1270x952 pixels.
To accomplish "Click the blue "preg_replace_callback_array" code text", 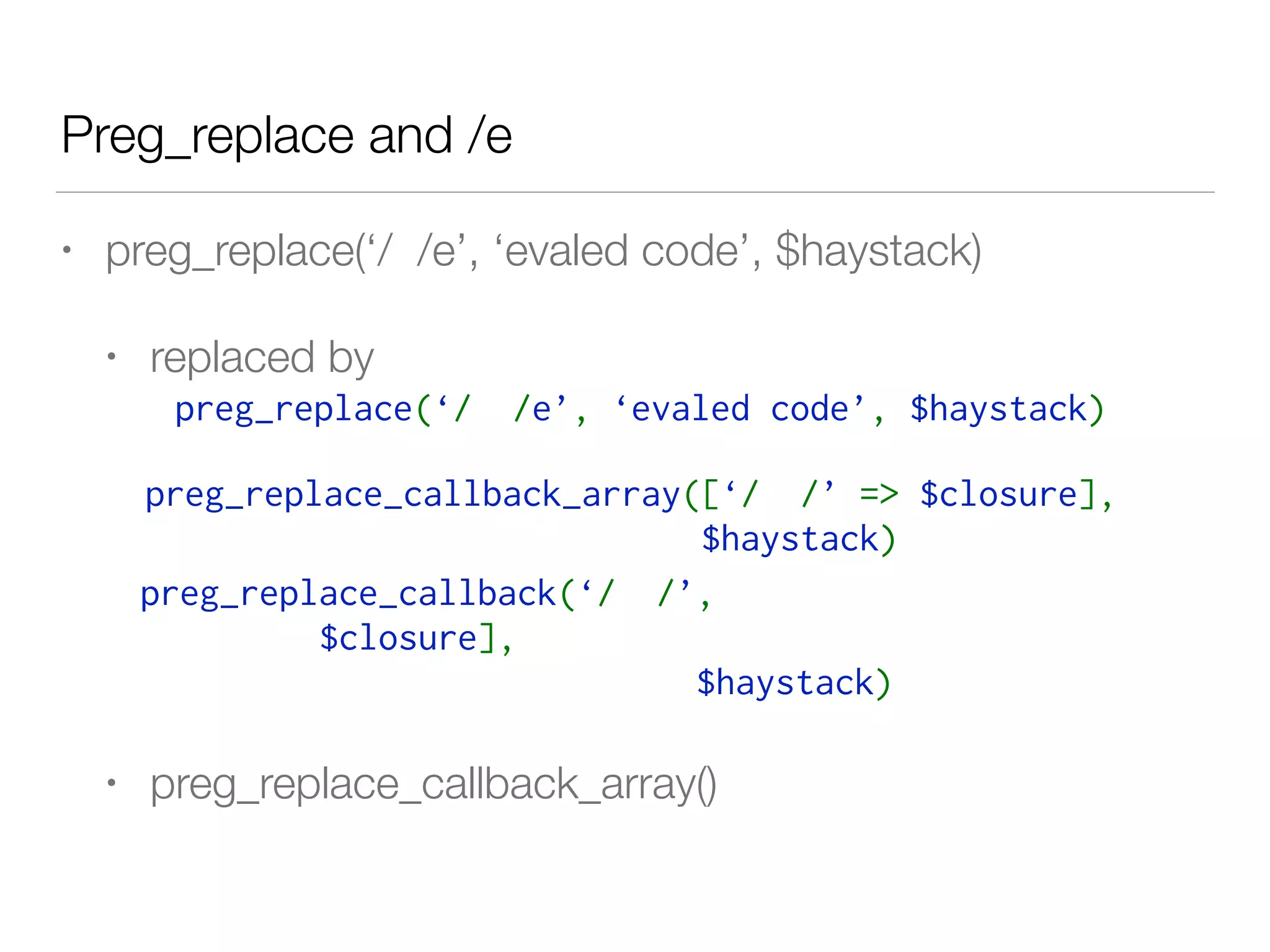I will (x=412, y=495).
